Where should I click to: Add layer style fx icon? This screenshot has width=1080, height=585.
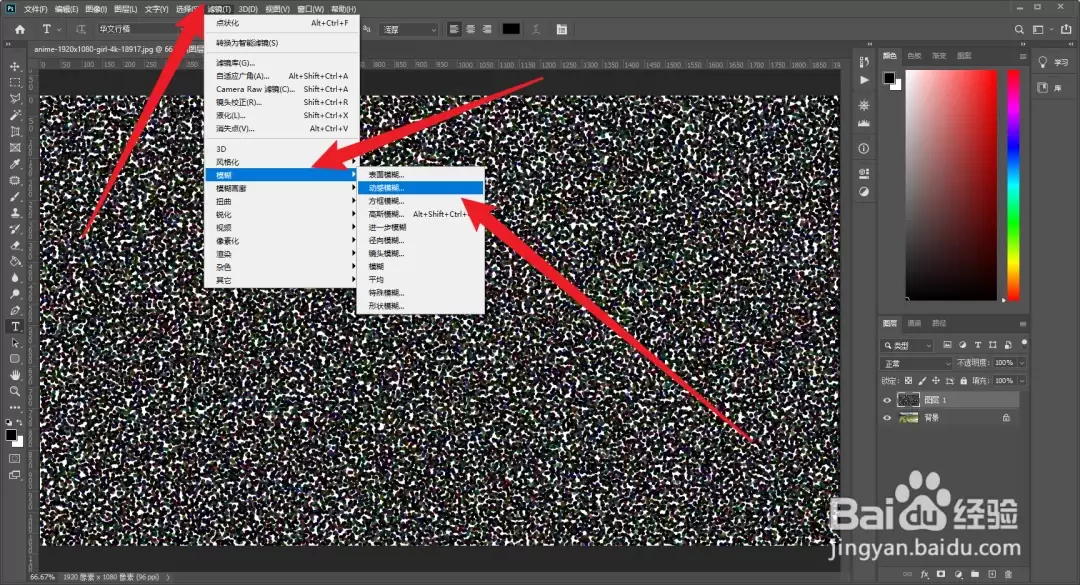click(x=924, y=574)
